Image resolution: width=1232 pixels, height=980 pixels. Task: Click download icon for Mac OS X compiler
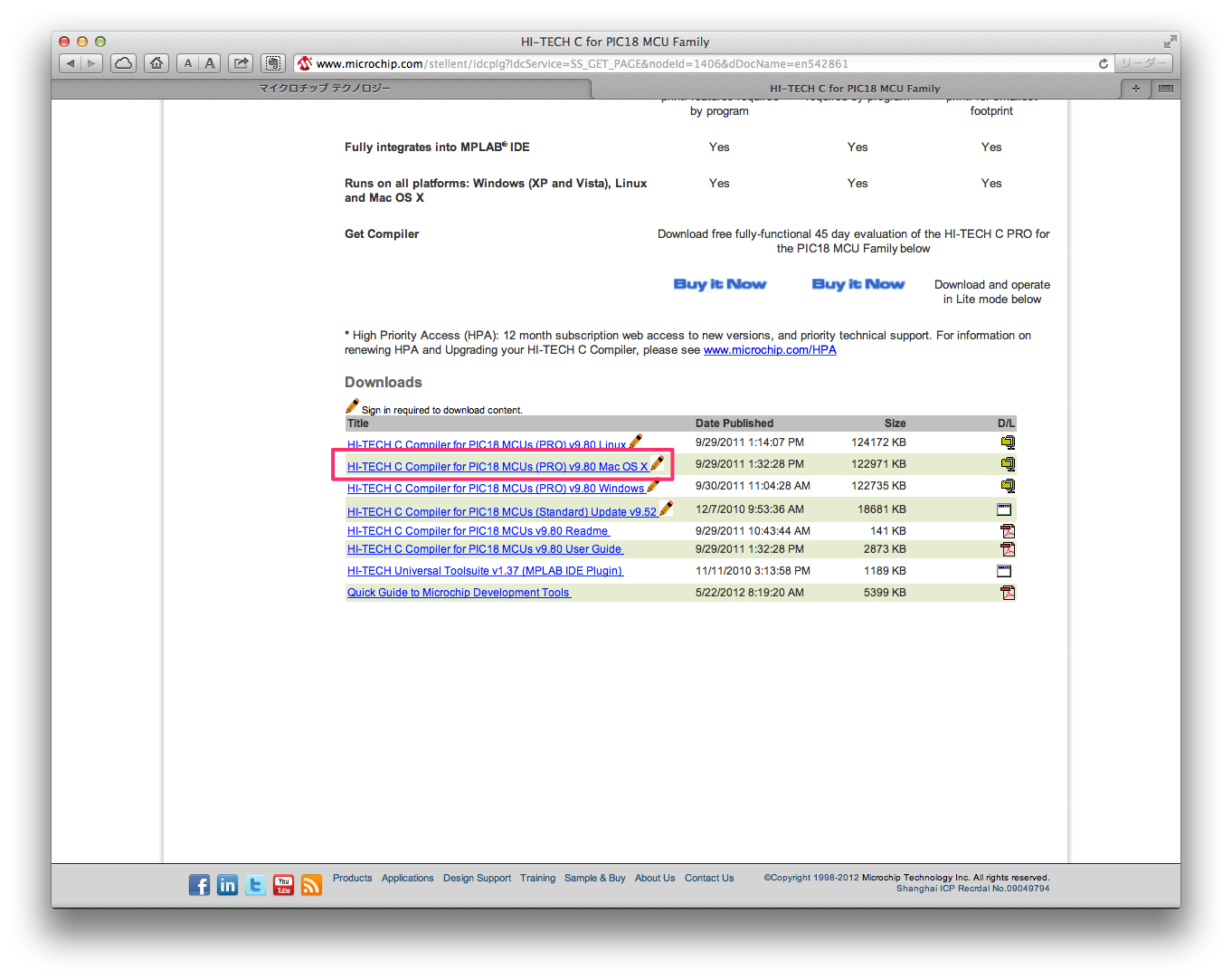(x=1007, y=464)
